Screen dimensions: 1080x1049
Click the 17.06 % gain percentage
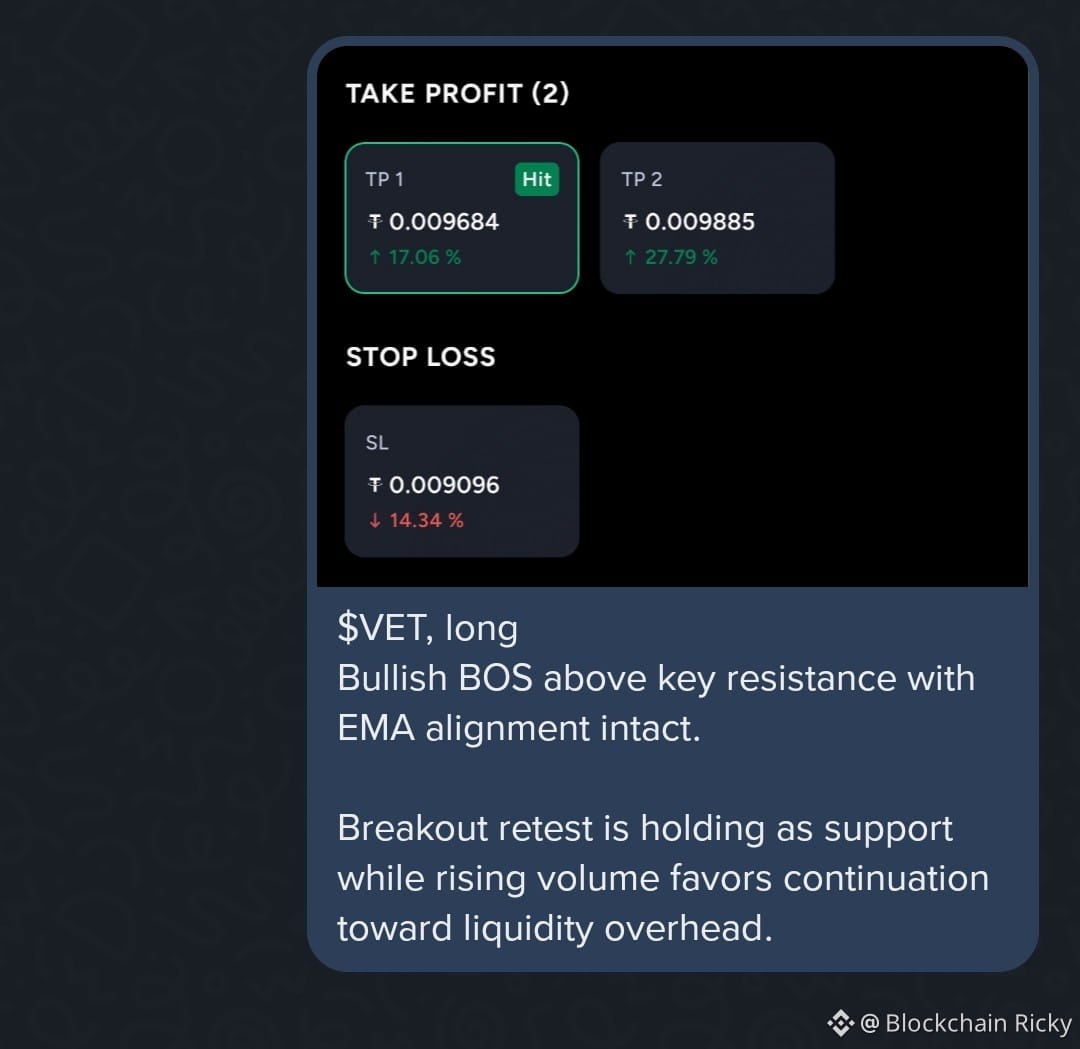[x=425, y=257]
